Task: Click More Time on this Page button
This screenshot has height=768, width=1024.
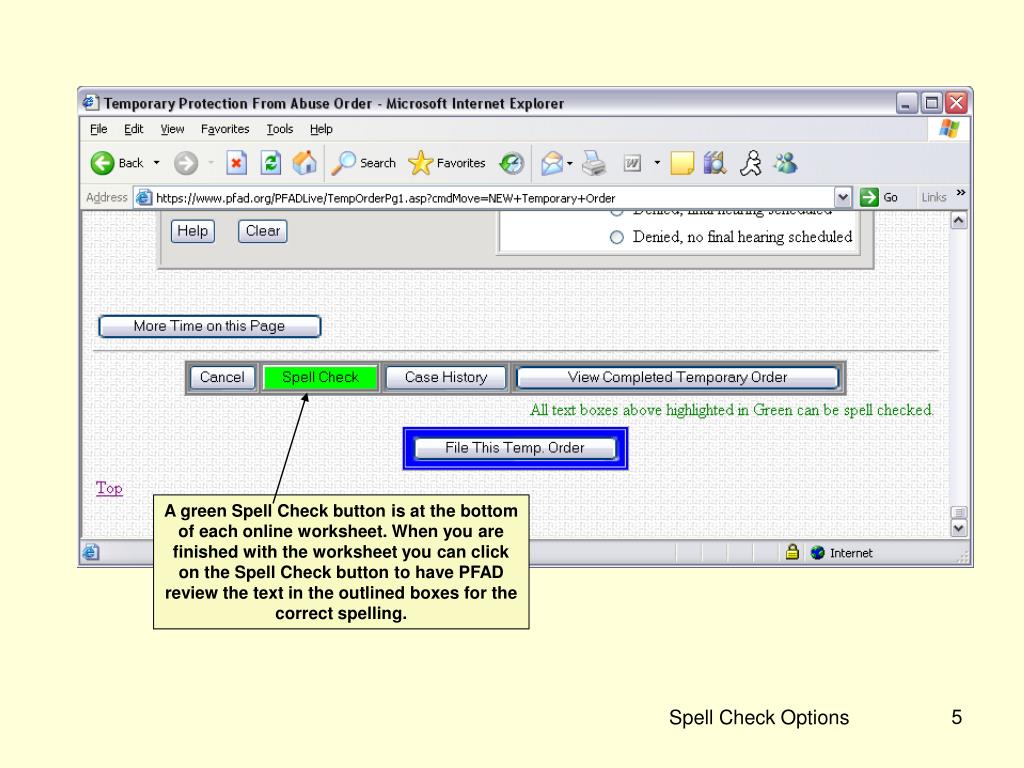Action: click(x=209, y=326)
